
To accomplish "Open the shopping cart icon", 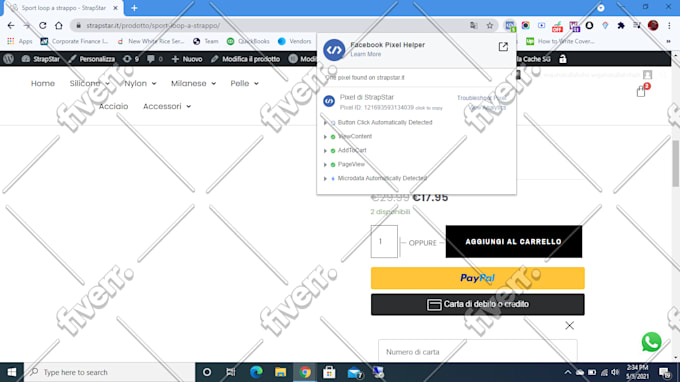I will click(x=642, y=90).
